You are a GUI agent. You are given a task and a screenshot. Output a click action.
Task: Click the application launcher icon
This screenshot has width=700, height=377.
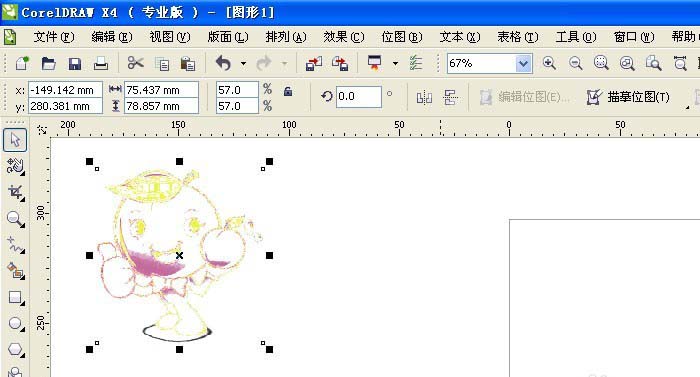click(375, 63)
